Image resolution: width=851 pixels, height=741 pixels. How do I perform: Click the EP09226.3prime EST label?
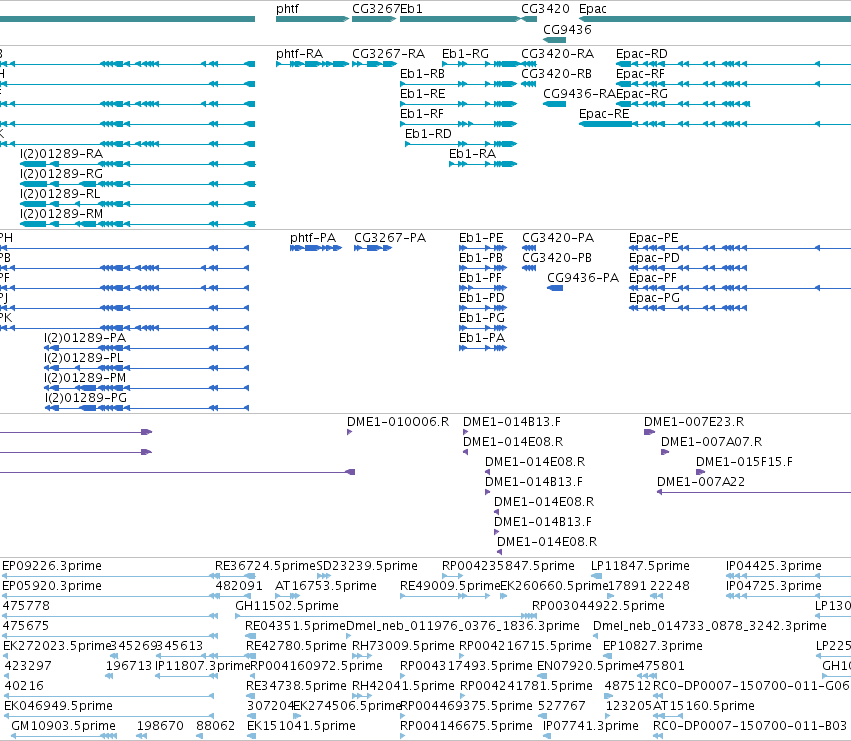tap(52, 566)
